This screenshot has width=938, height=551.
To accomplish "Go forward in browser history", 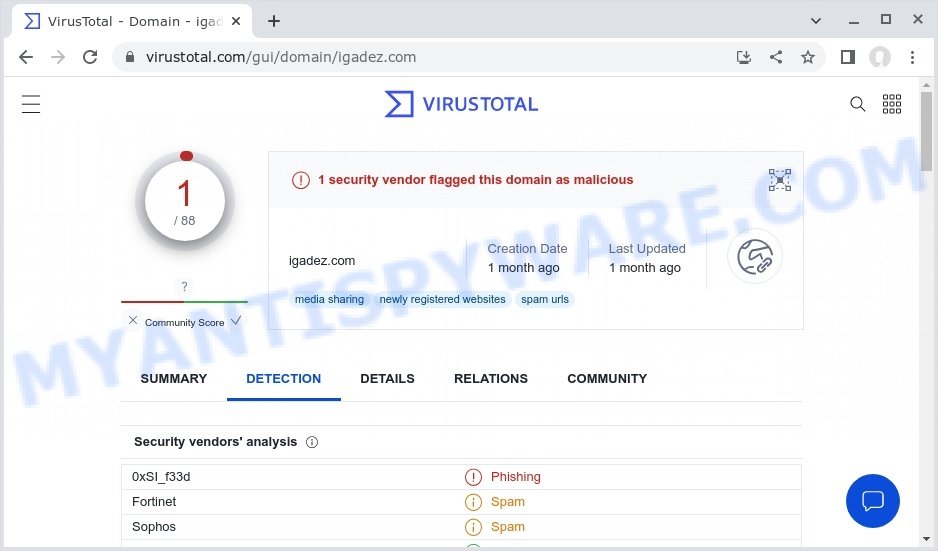I will coord(58,57).
